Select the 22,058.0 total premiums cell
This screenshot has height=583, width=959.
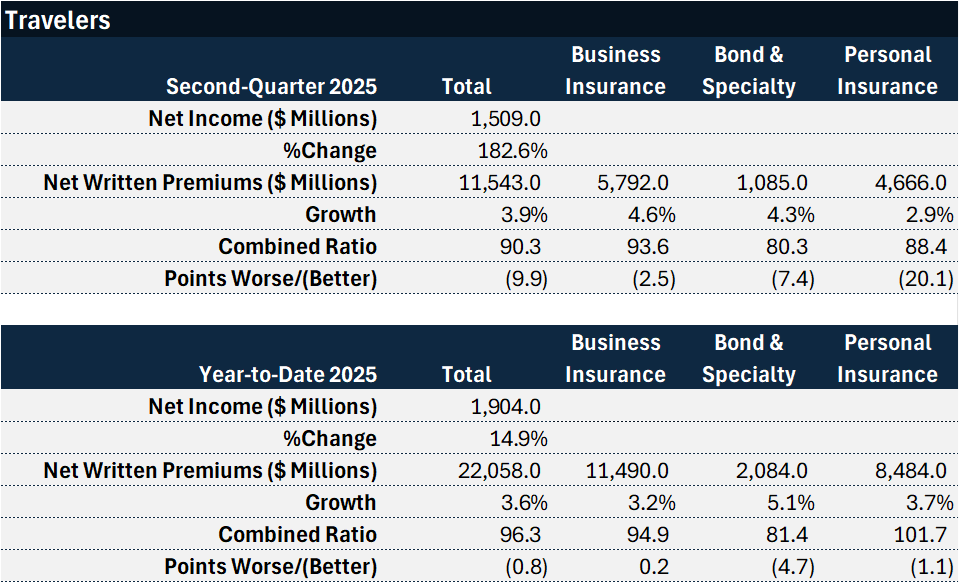(500, 470)
